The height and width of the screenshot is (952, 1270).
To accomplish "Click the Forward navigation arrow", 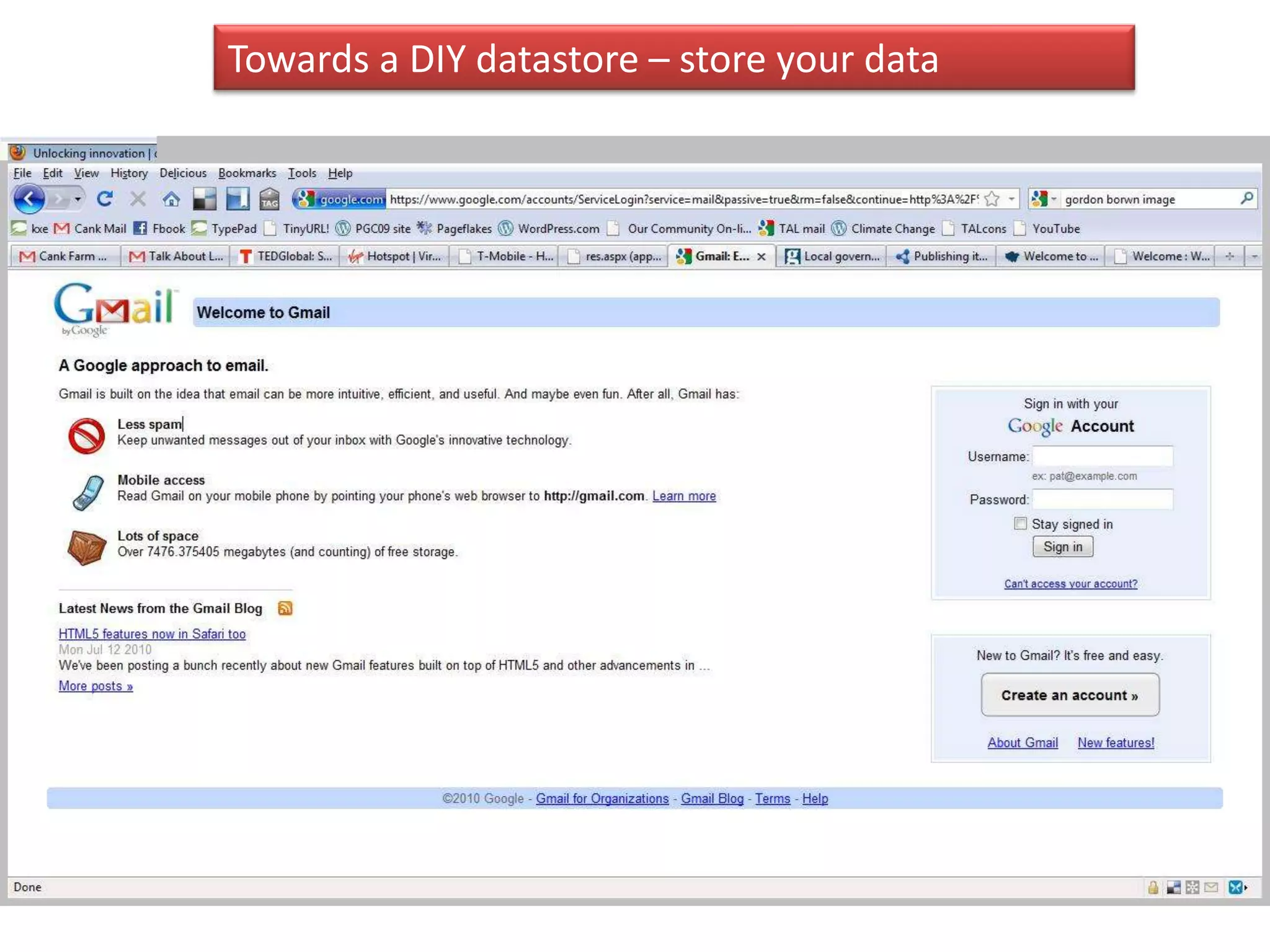I will (x=60, y=199).
